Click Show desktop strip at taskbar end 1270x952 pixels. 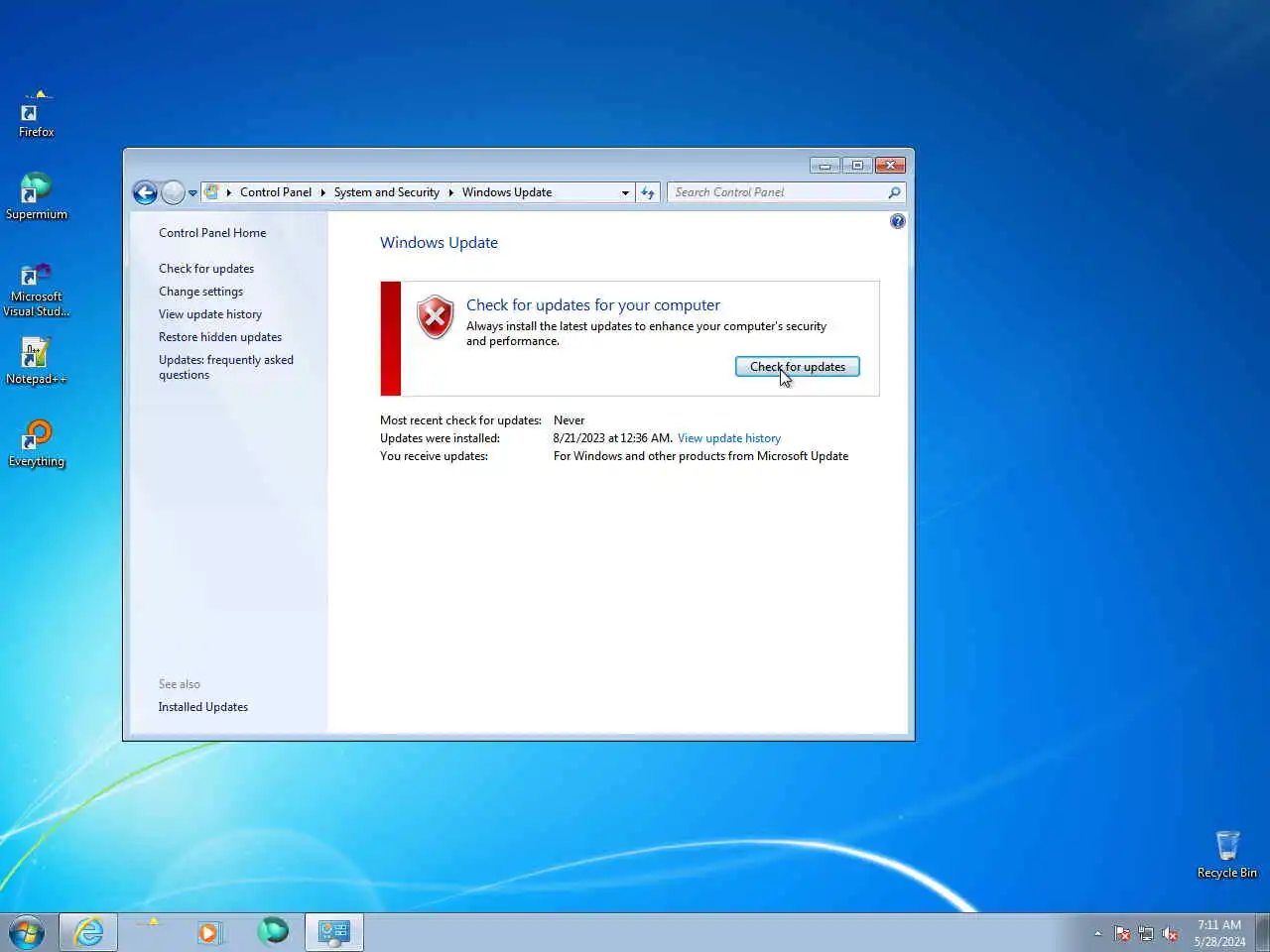[1263, 932]
